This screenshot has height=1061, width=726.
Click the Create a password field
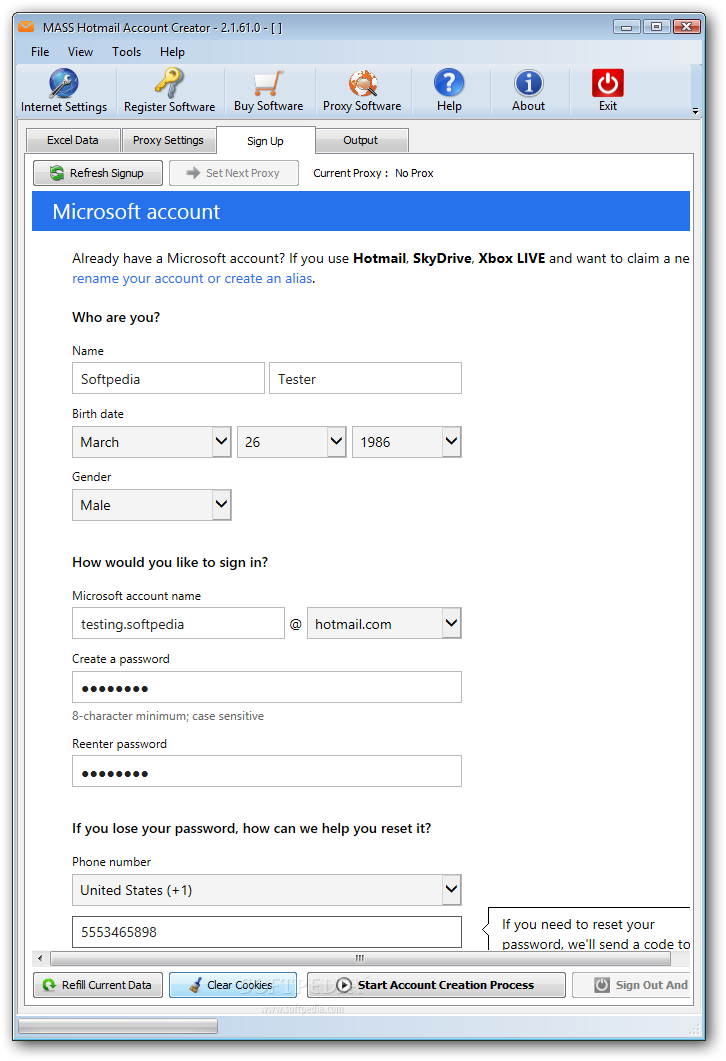click(x=267, y=687)
